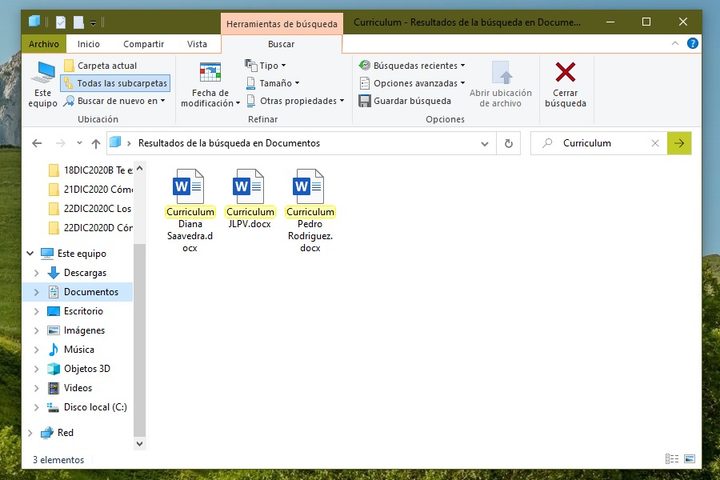Open Objetos 3D in navigation pane
The image size is (720, 480).
(79, 369)
